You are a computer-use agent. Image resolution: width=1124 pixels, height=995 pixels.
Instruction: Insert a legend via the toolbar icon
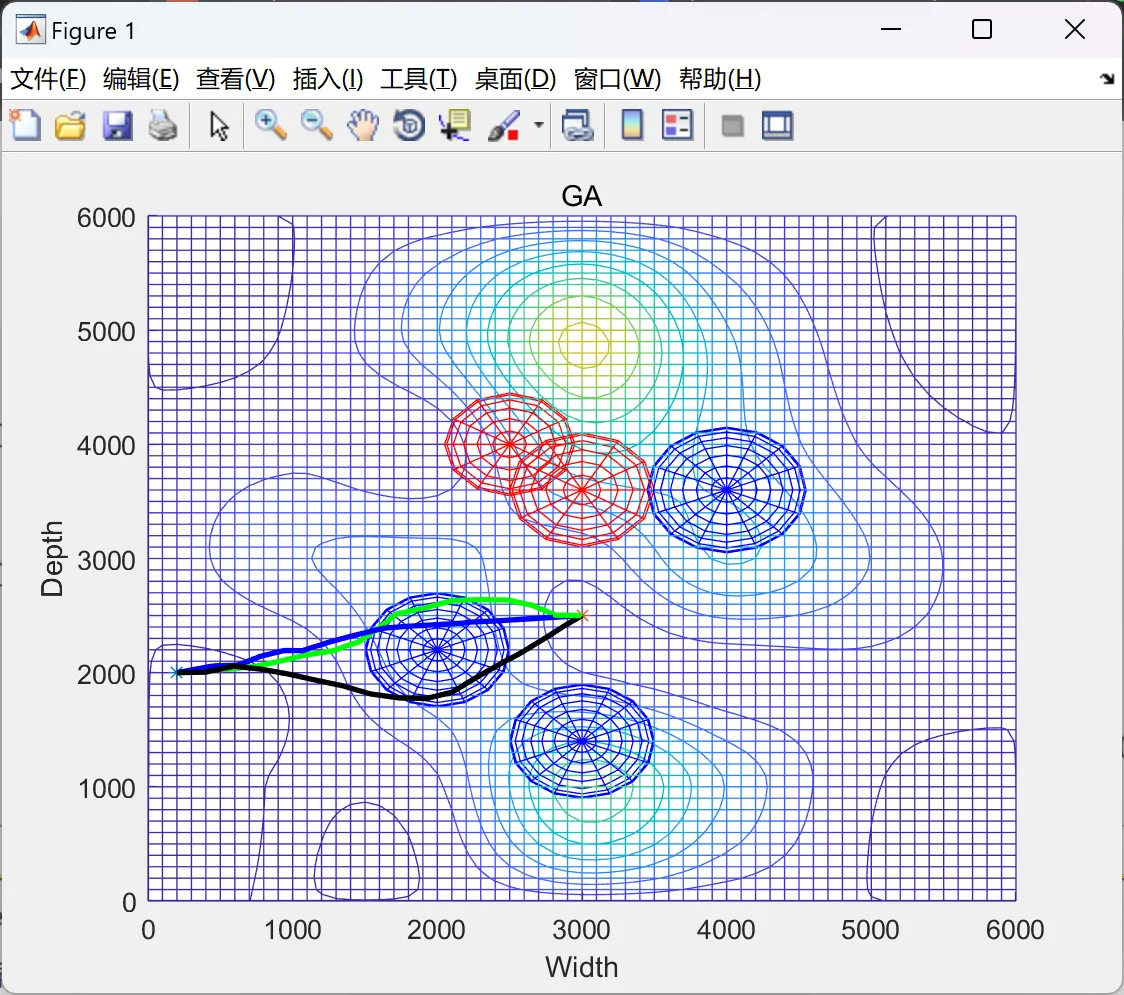(x=677, y=126)
